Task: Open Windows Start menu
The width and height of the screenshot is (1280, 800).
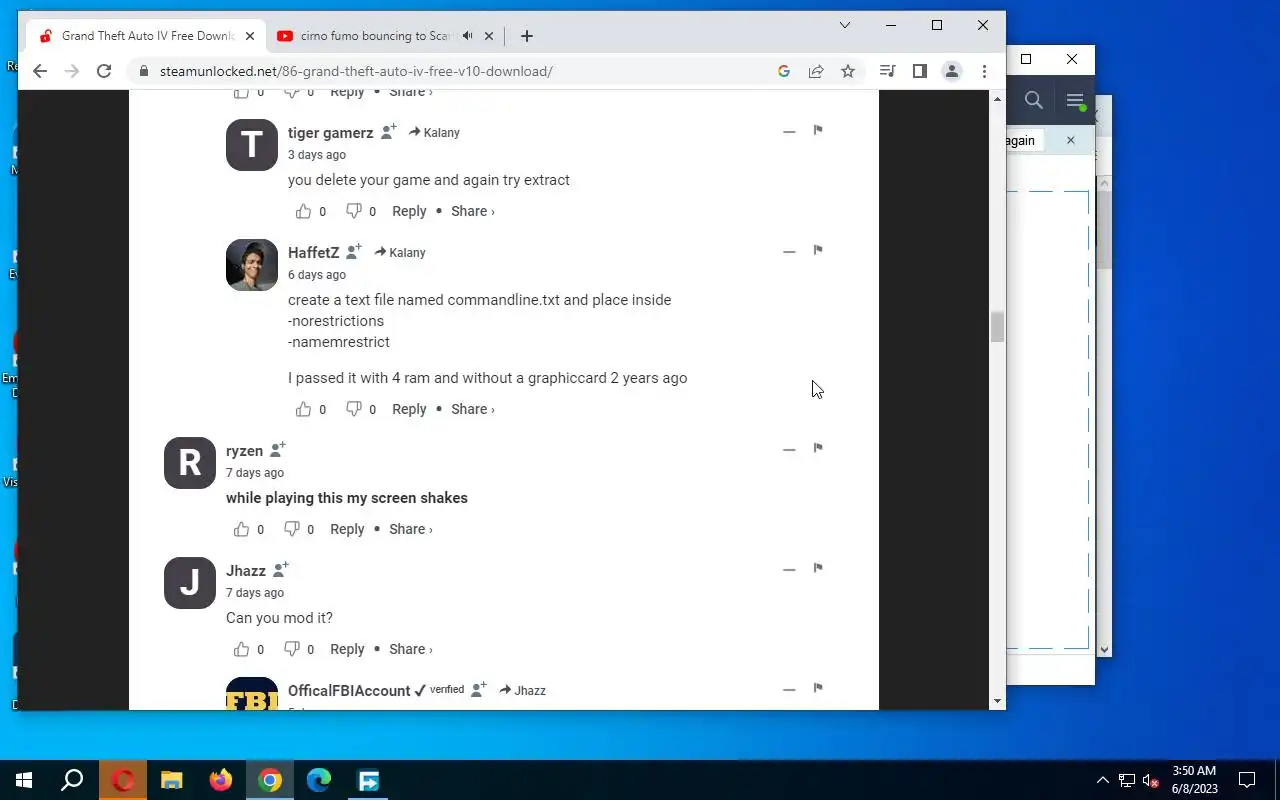Action: click(24, 780)
